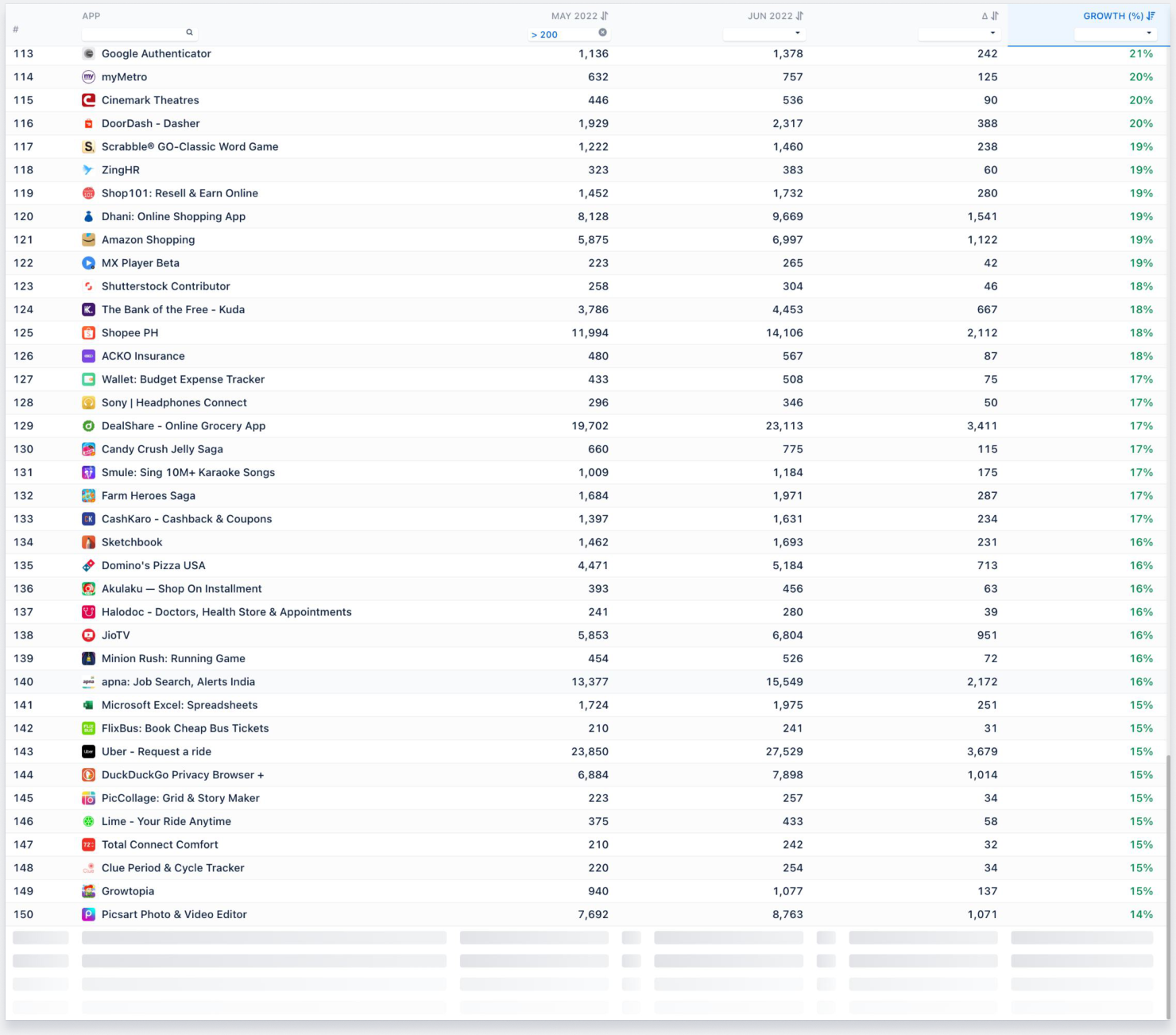Click the MX Player Beta app icon
The width and height of the screenshot is (1176, 1035).
pos(89,263)
